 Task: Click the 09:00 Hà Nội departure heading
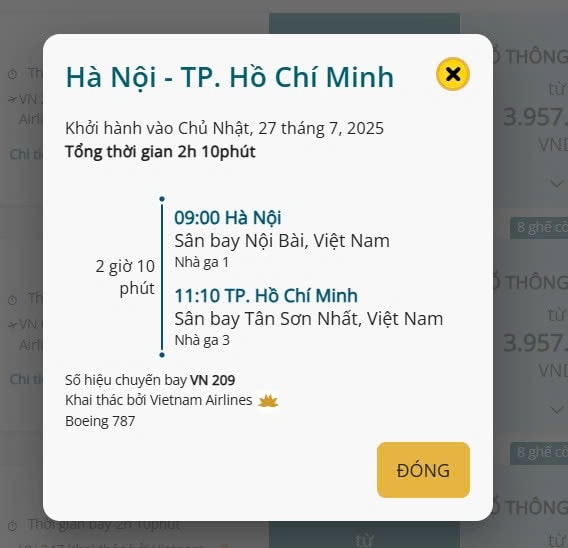[227, 217]
